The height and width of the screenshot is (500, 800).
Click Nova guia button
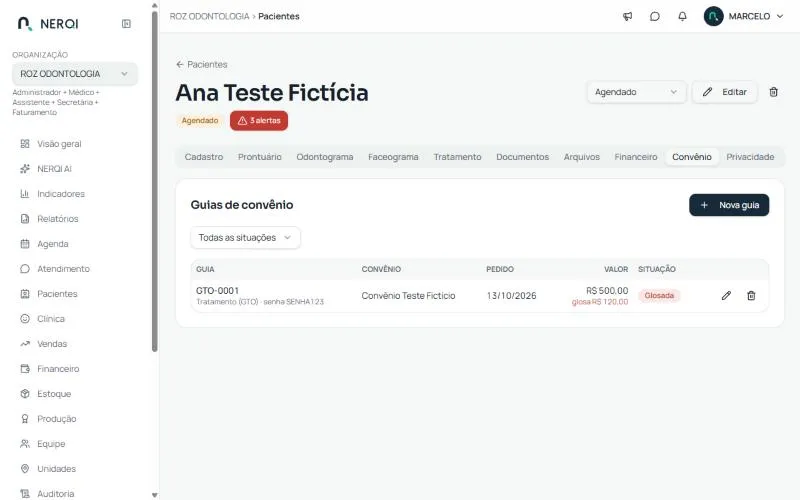pos(729,205)
